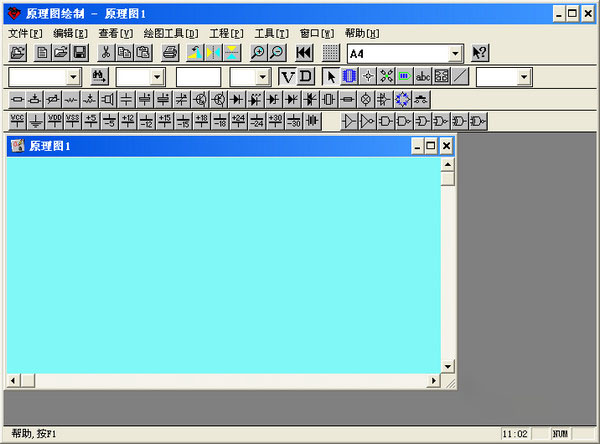This screenshot has width=600, height=444.
Task: Toggle the grid display button
Action: click(331, 53)
